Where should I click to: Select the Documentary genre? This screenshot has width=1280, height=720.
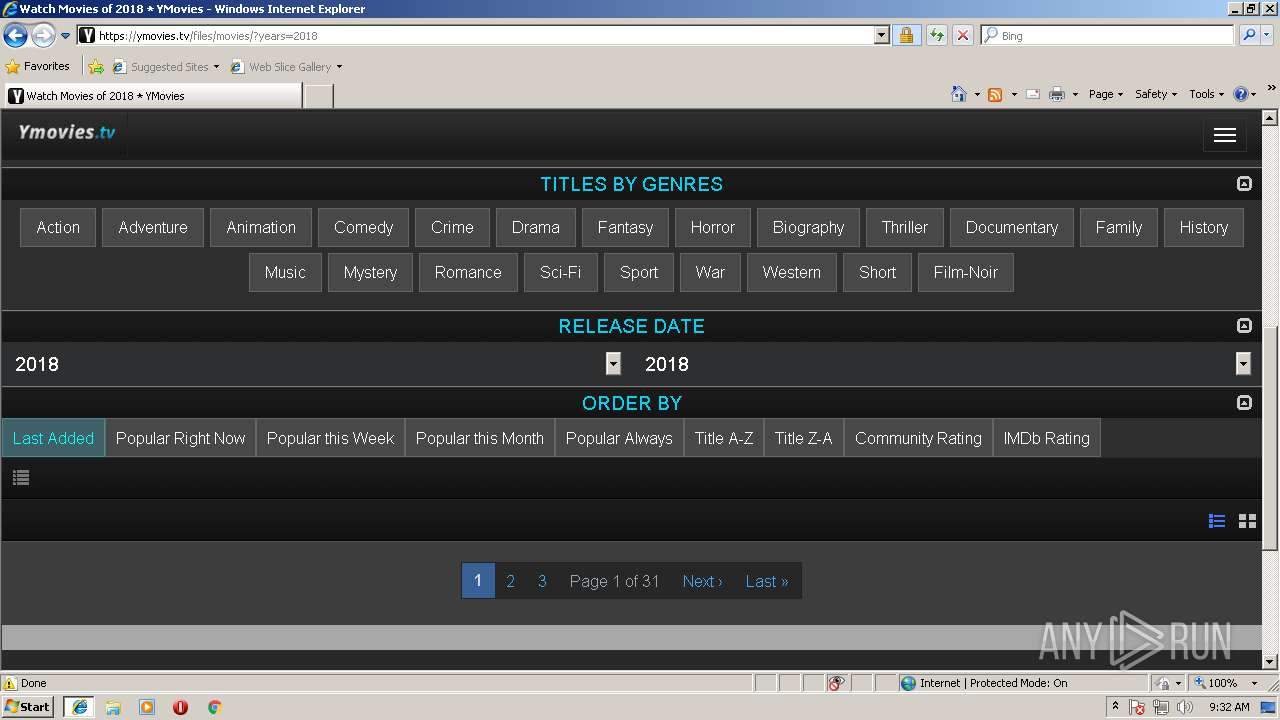pyautogui.click(x=1012, y=227)
